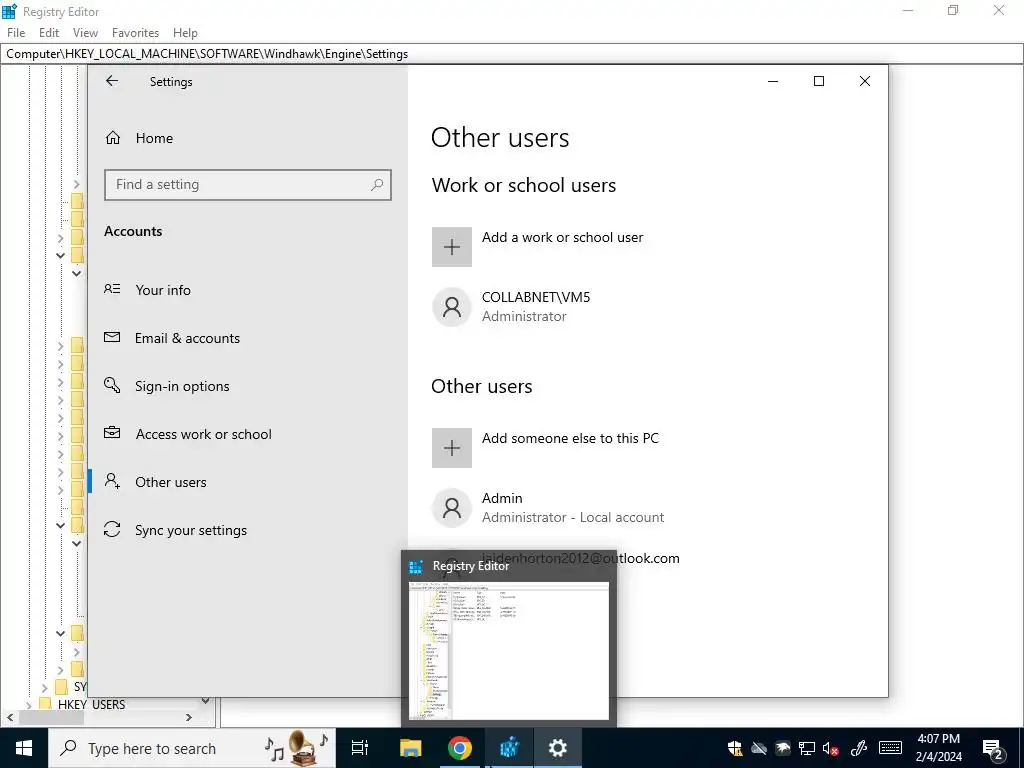Click the Registry Editor app title icon

point(9,11)
